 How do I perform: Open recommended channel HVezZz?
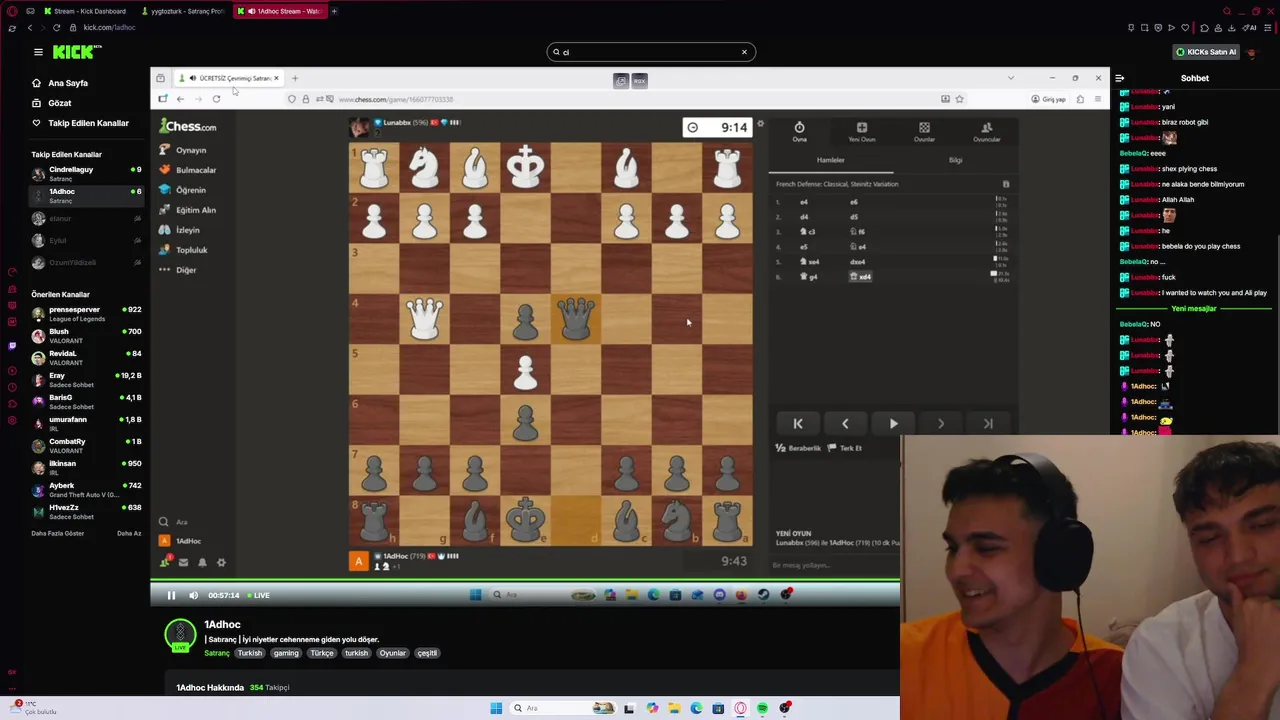(86, 512)
